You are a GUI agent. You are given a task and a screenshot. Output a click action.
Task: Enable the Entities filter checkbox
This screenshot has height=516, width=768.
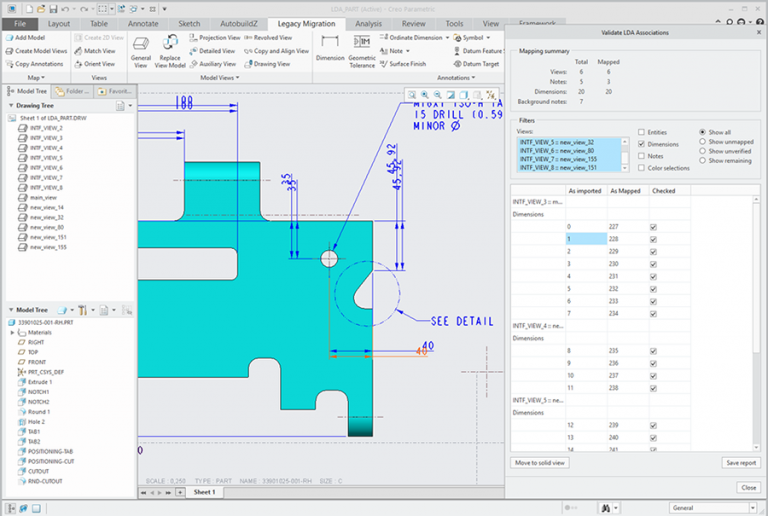point(641,132)
